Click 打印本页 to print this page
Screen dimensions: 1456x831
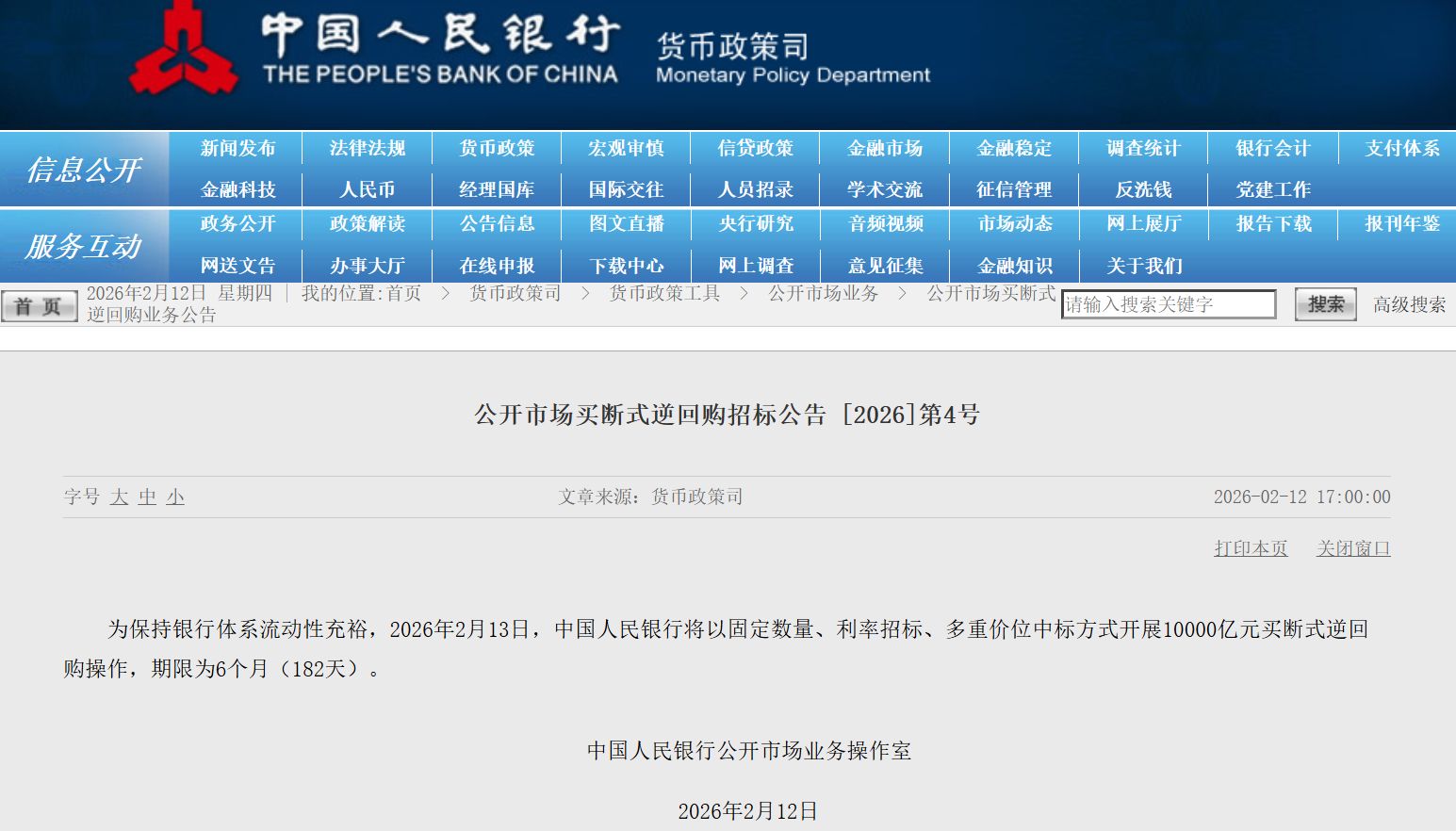1251,546
